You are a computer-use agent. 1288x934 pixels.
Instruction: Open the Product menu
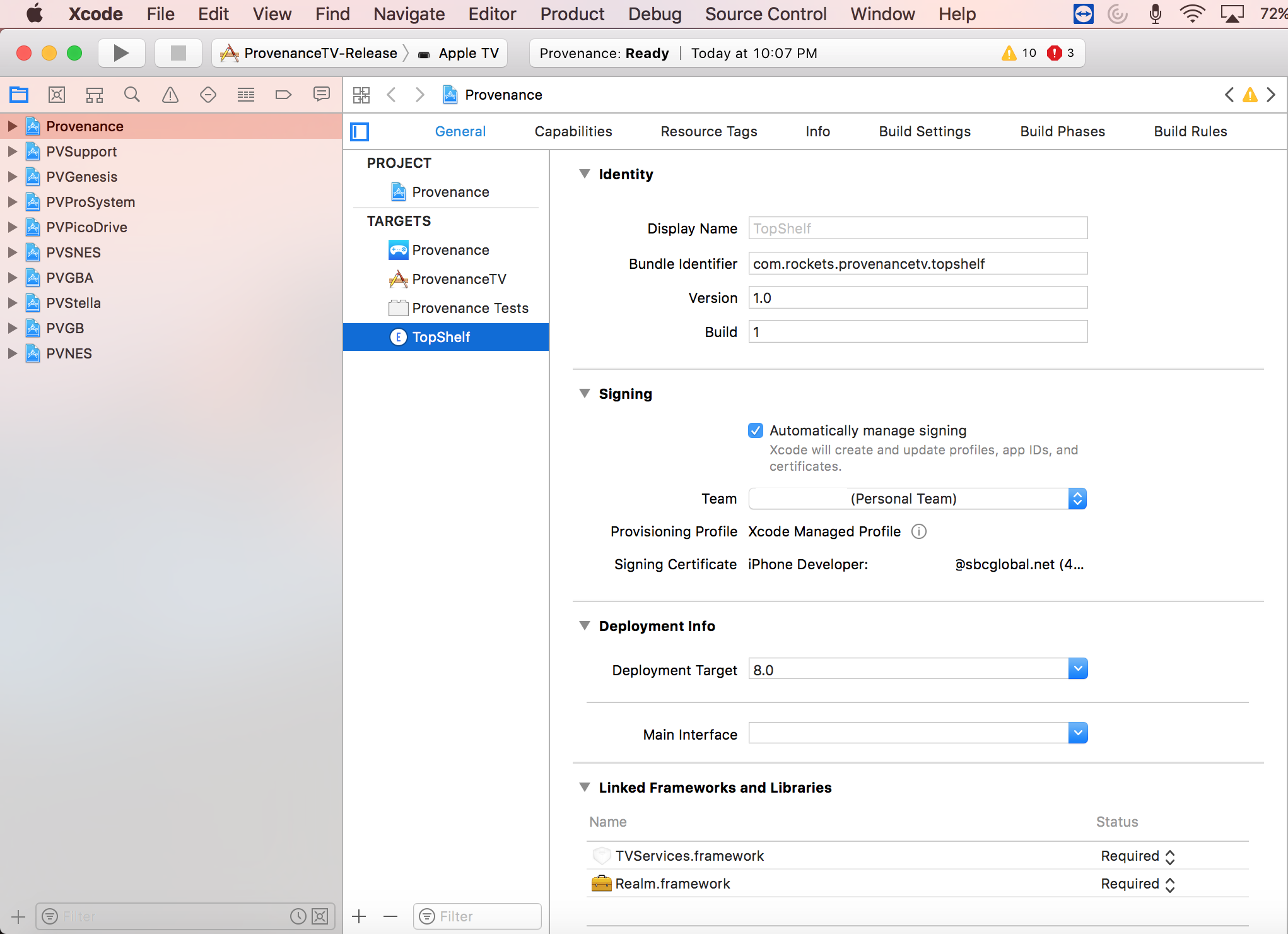point(571,14)
